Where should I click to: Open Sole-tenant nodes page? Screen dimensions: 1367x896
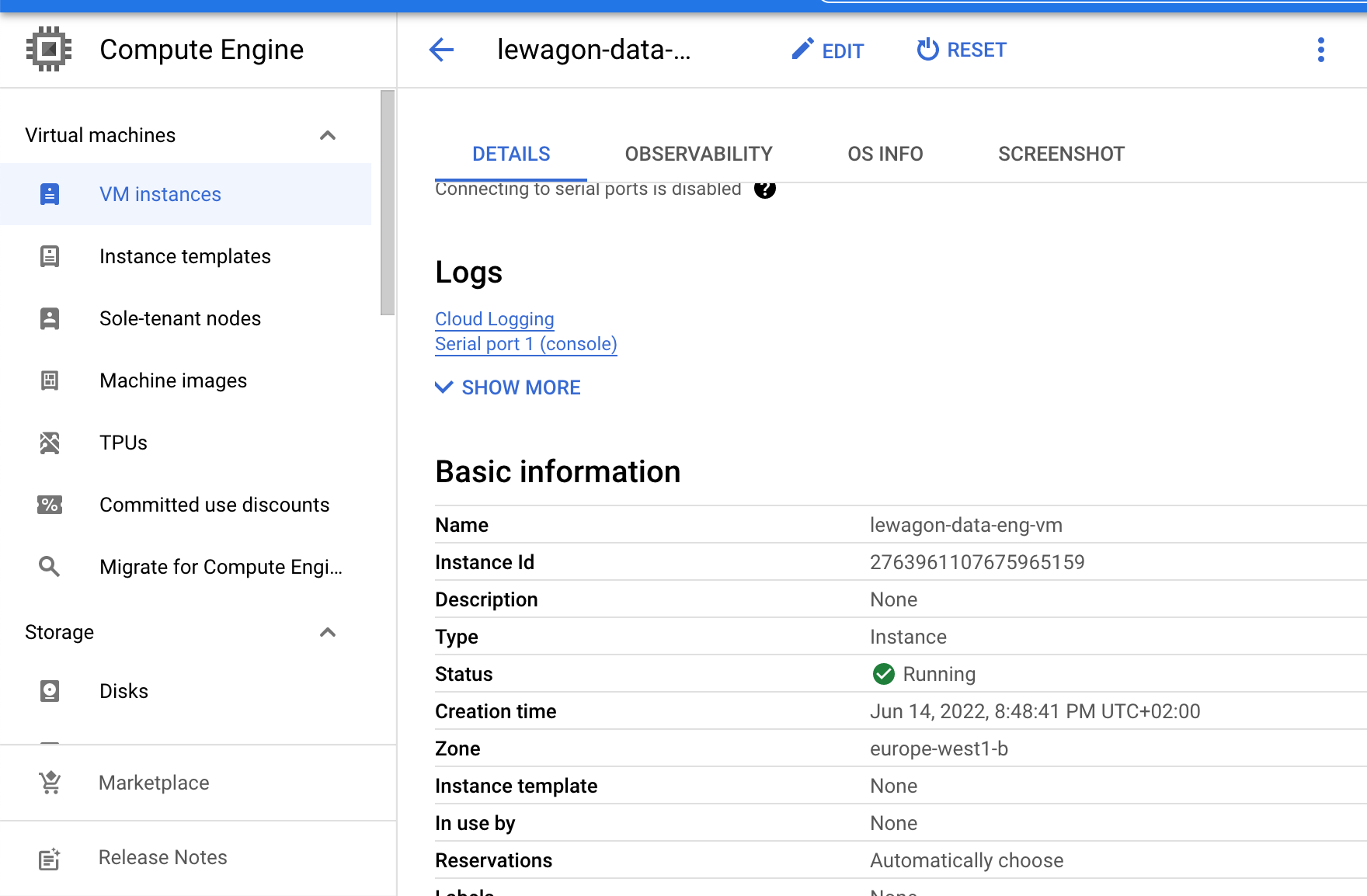[x=185, y=318]
